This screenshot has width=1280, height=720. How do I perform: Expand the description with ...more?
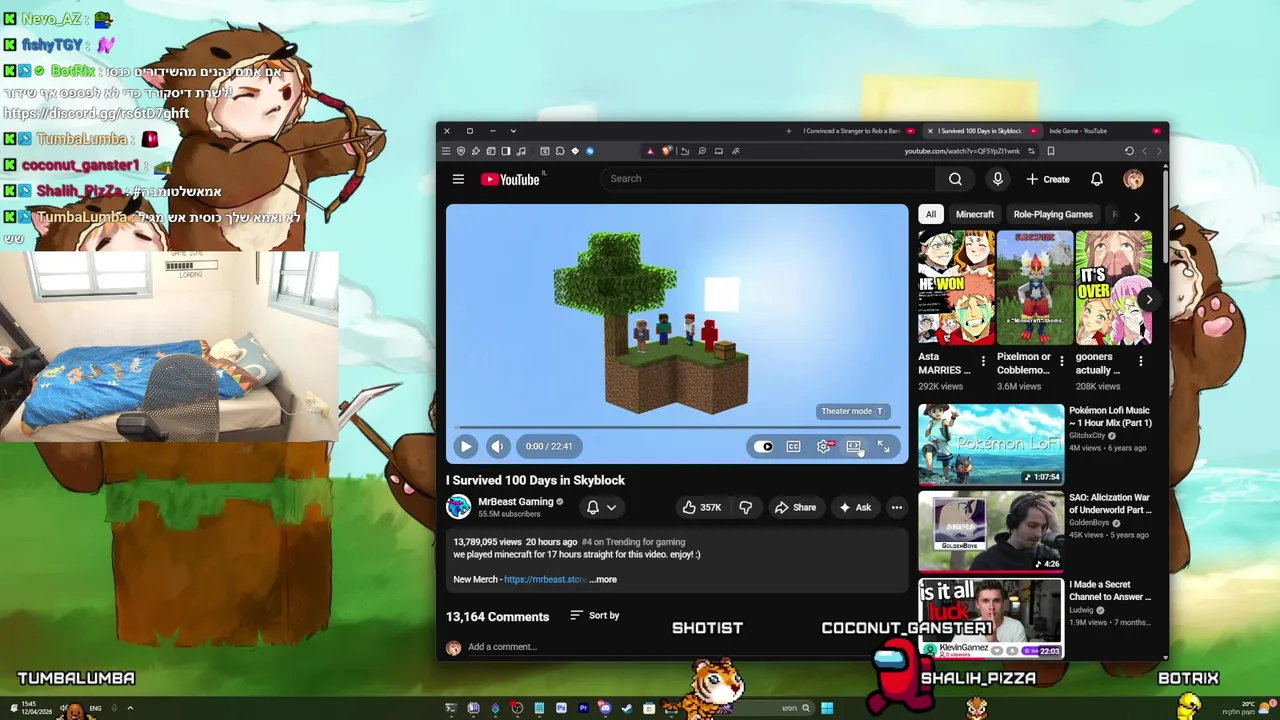tap(603, 579)
